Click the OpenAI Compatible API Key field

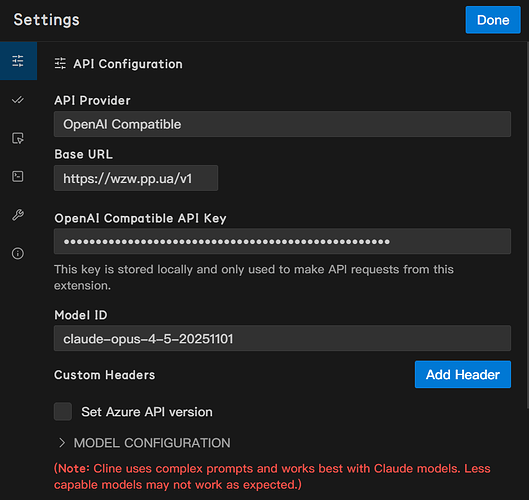pyautogui.click(x=282, y=241)
